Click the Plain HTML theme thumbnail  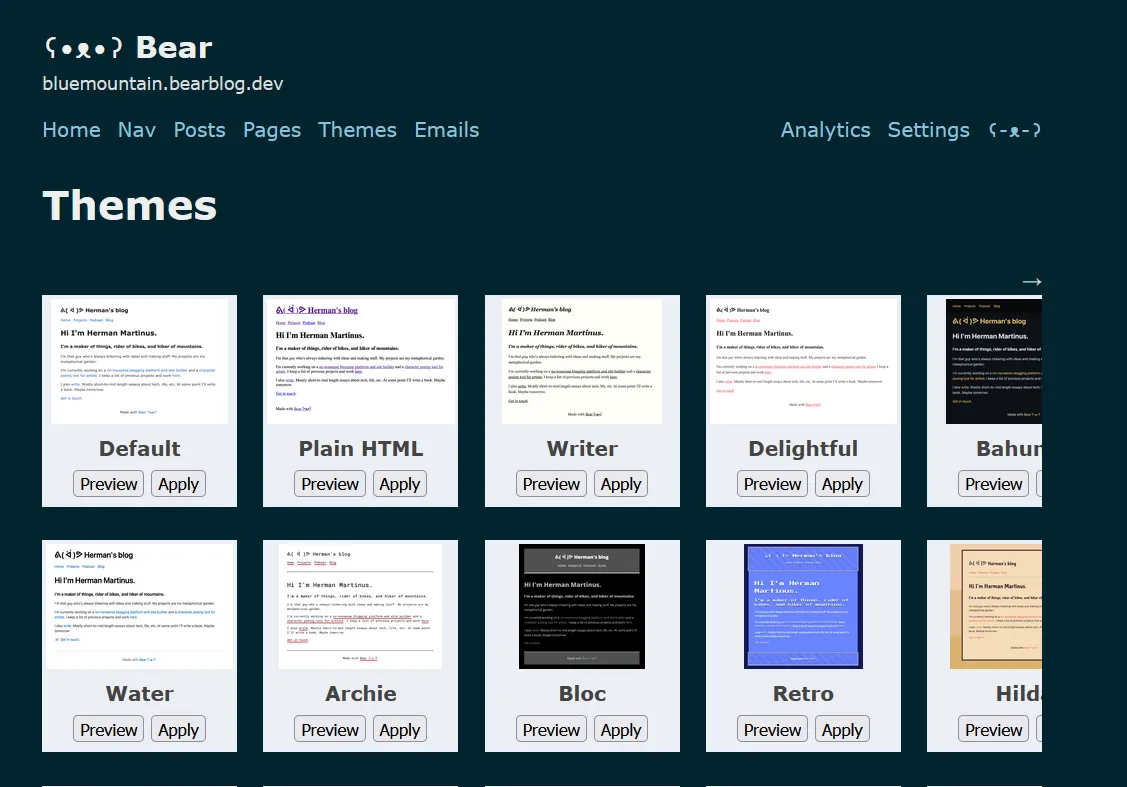click(x=361, y=362)
